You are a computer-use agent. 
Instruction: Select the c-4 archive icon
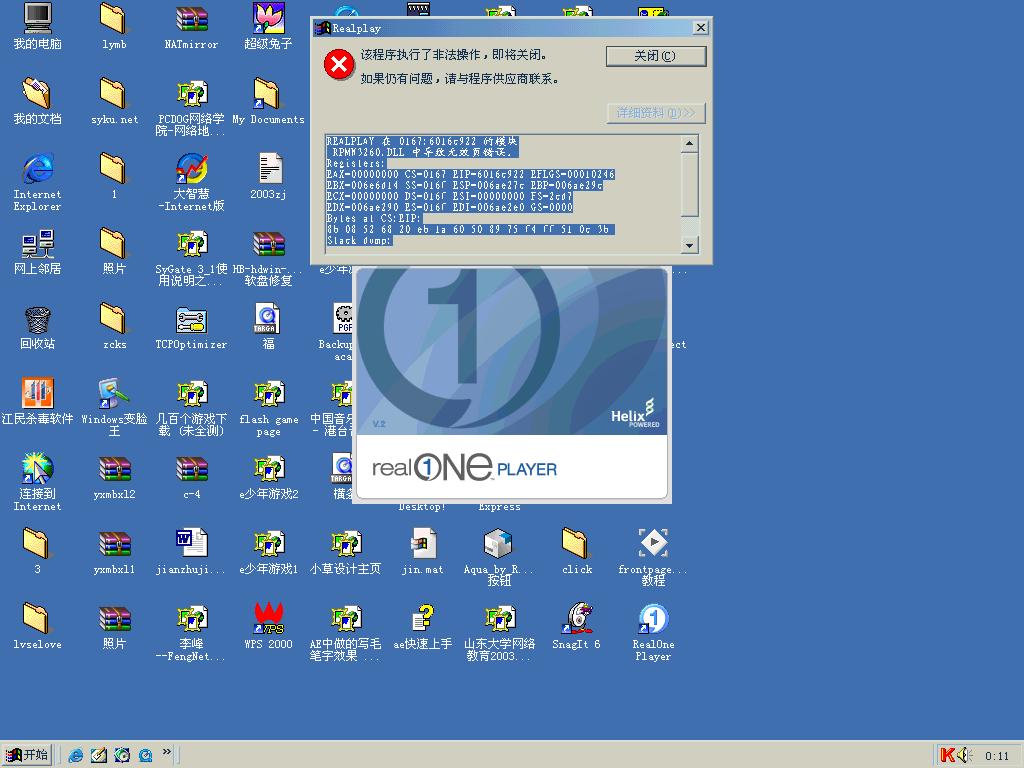(191, 469)
